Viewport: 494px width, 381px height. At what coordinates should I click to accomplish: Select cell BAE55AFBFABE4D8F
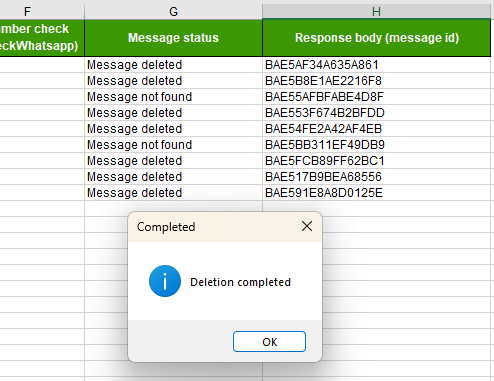[x=377, y=97]
